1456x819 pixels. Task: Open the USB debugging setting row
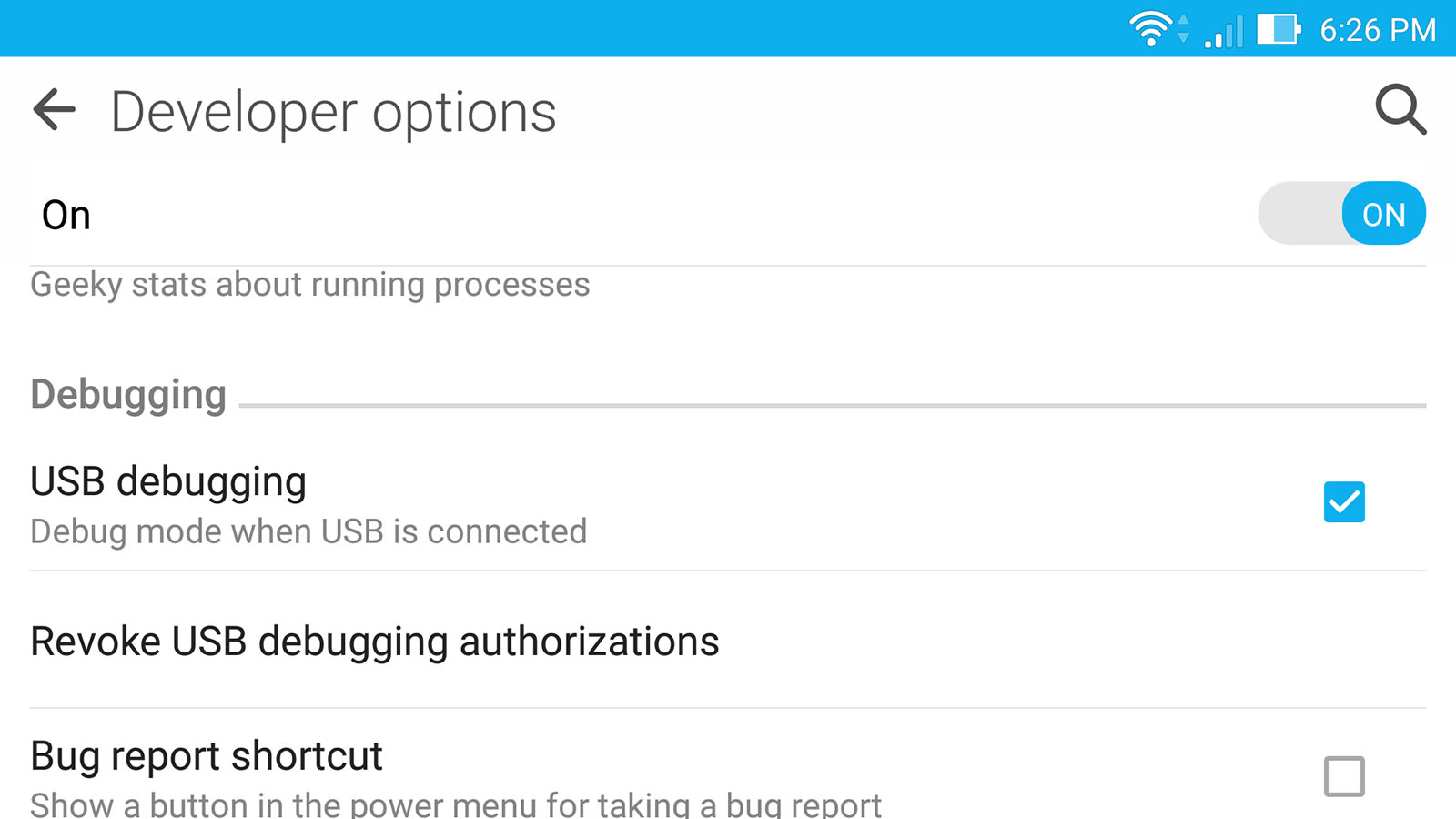728,503
